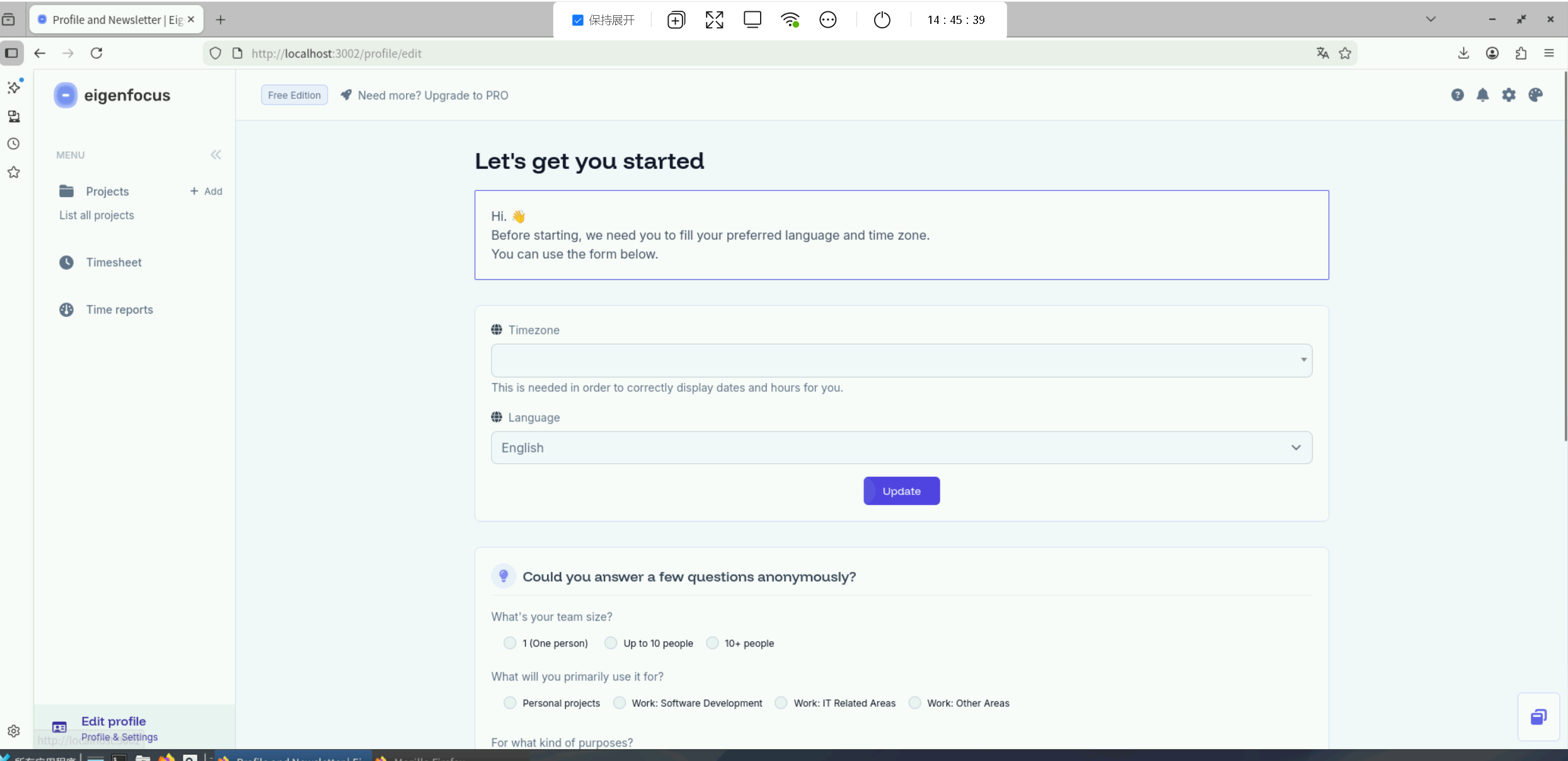Click the floating windows icon bottom-right
Viewport: 1568px width, 761px height.
tap(1538, 716)
